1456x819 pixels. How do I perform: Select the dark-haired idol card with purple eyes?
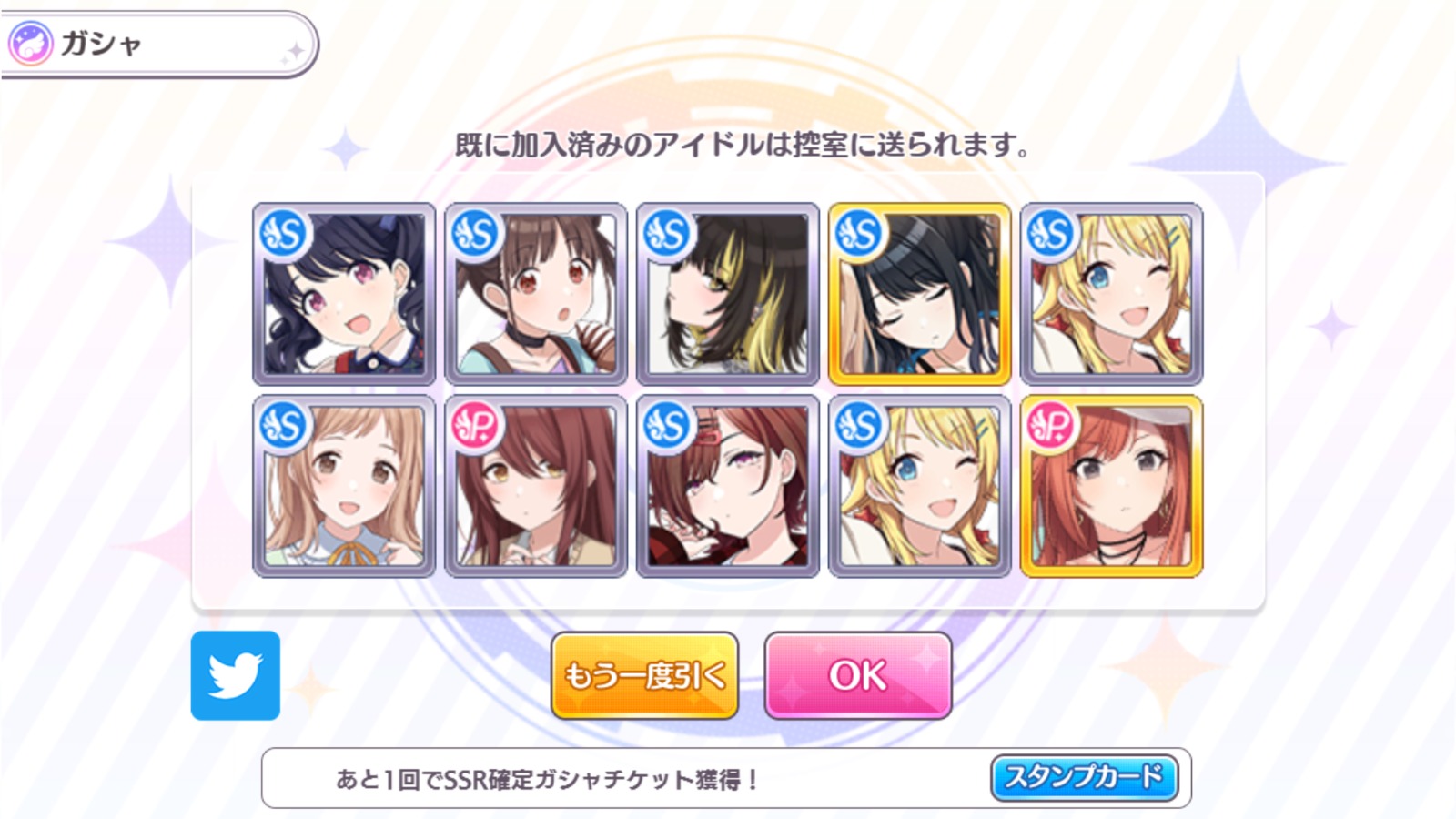pyautogui.click(x=344, y=294)
